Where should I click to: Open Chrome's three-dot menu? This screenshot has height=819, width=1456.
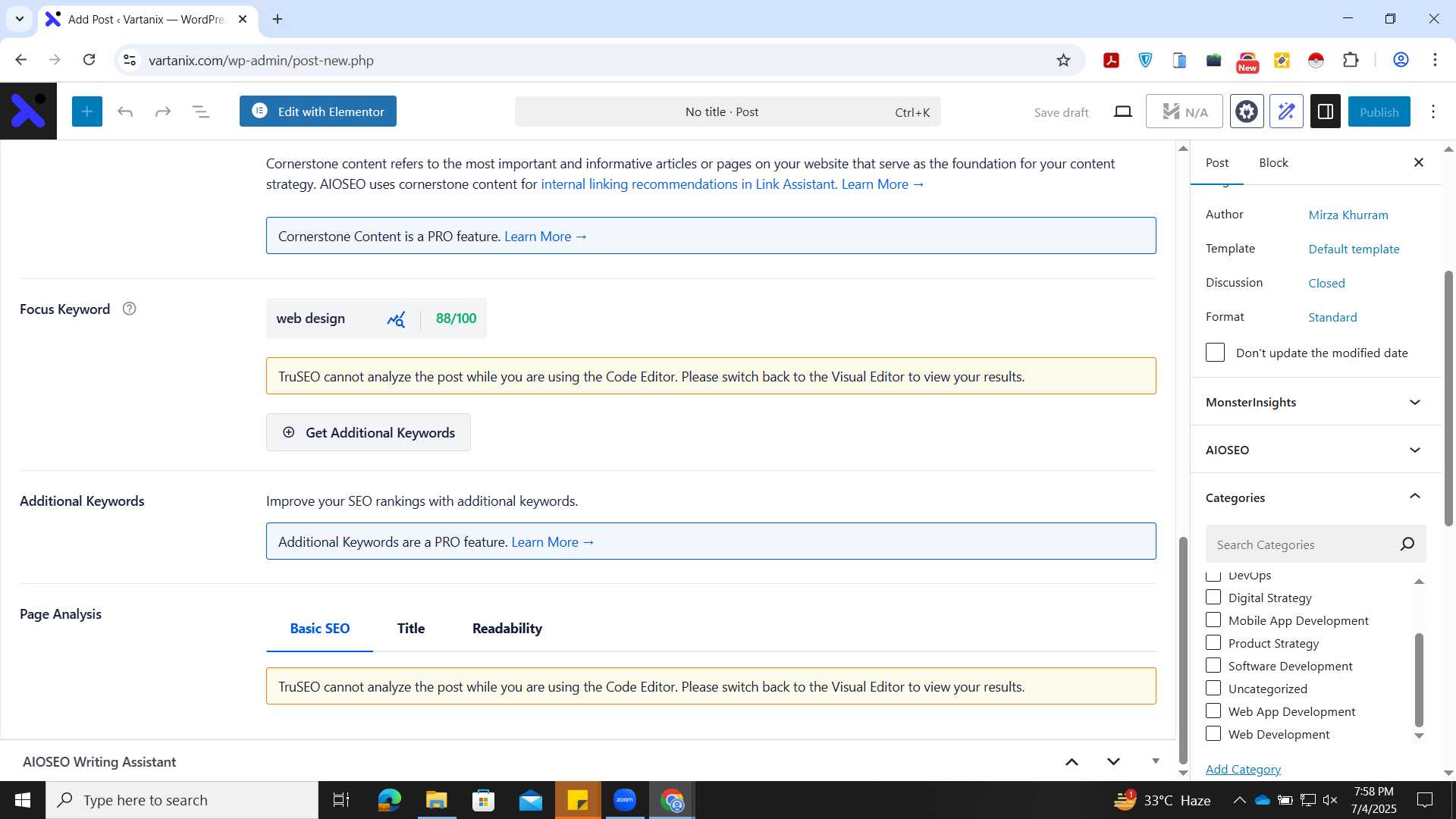[x=1435, y=60]
